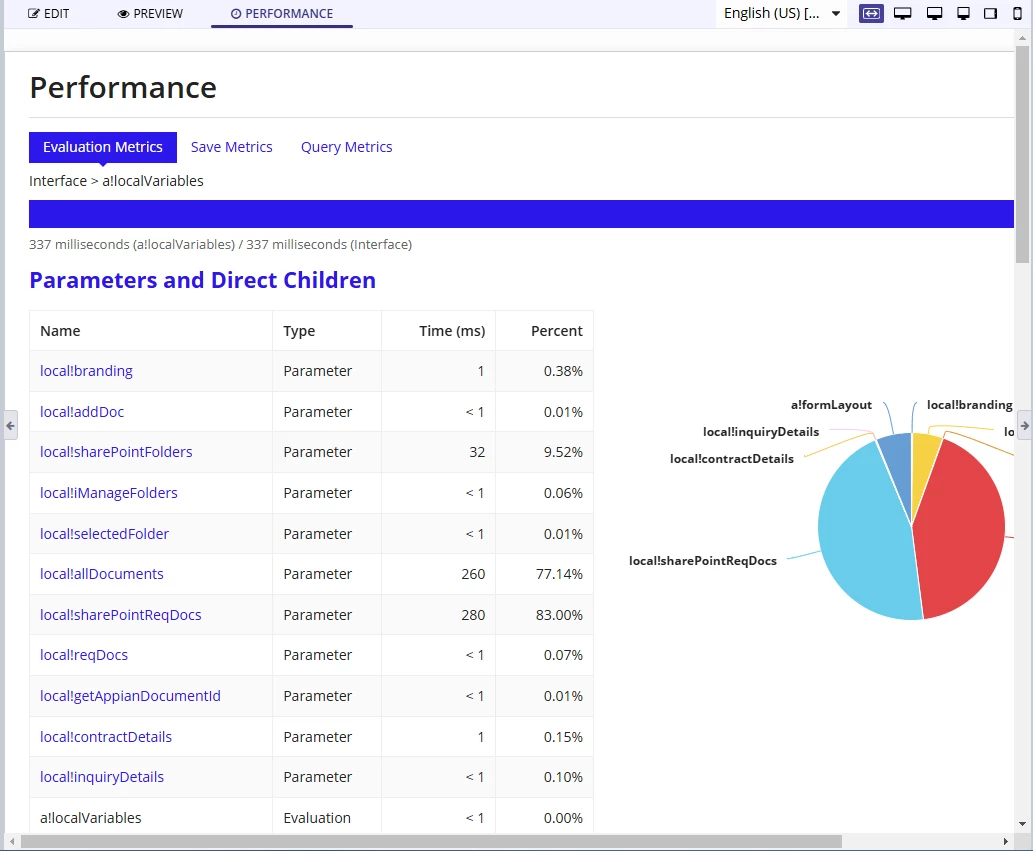Collapse left pane with the arrow handle

point(10,426)
